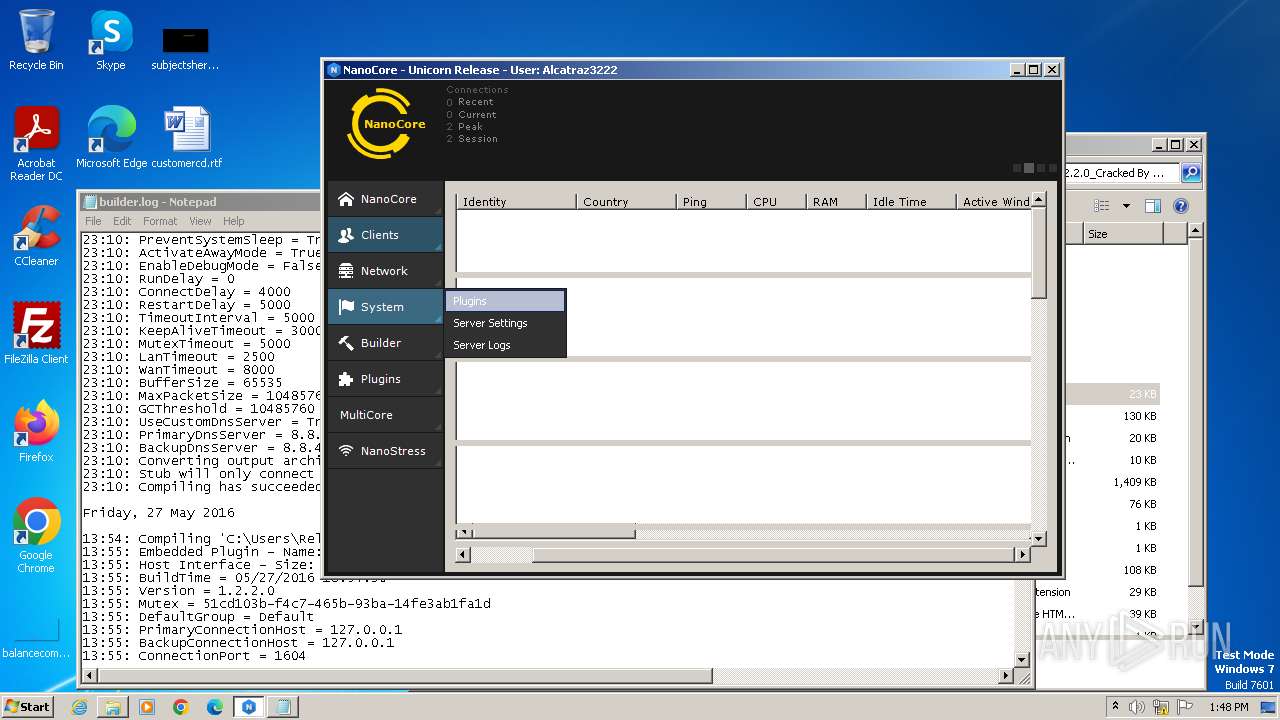Toggle the Explorer preview pane icon
The image size is (1280, 720).
1153,206
